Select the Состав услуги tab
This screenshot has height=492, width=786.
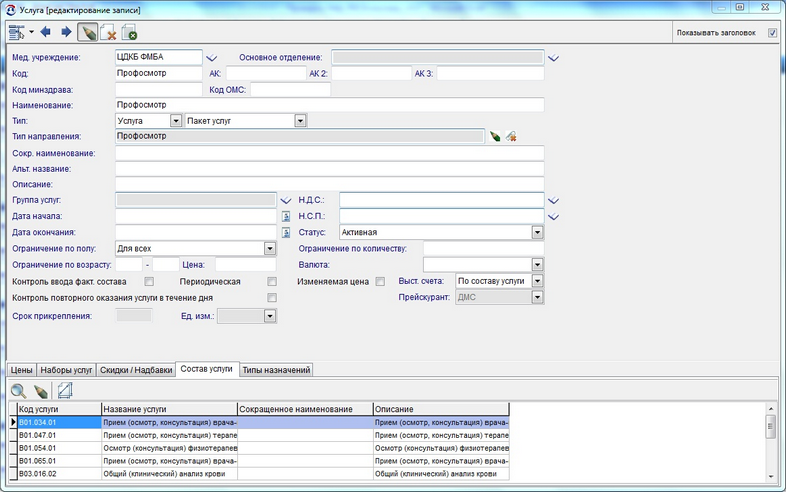(207, 369)
